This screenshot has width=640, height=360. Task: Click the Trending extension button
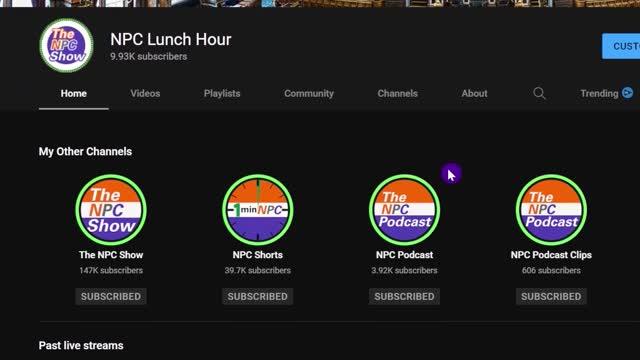607,93
